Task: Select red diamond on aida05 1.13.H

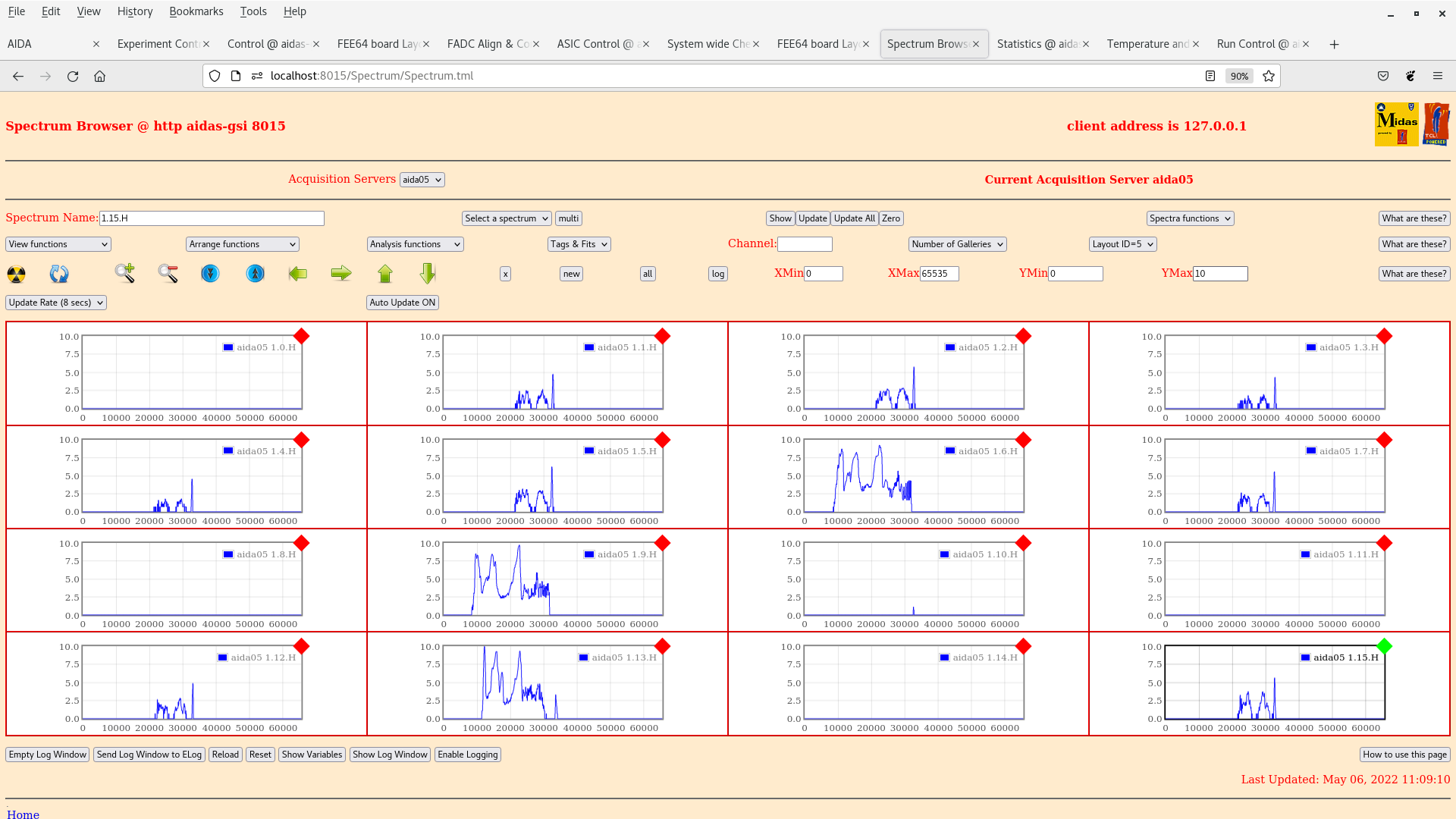Action: 663,646
